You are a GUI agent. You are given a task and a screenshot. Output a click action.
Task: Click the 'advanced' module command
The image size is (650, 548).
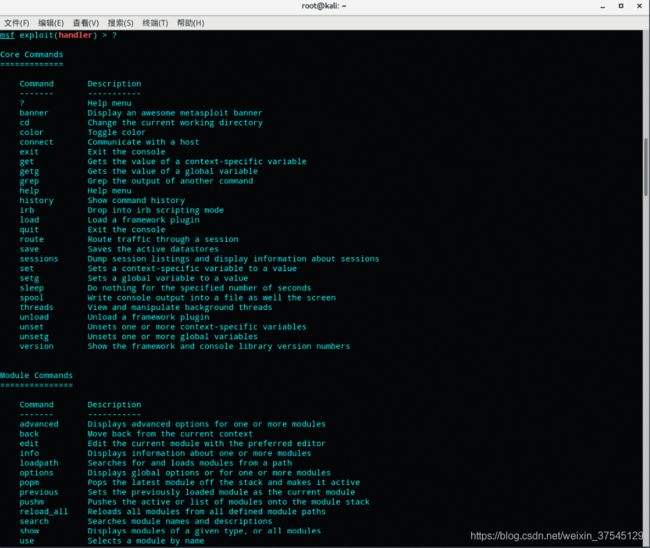[x=39, y=424]
